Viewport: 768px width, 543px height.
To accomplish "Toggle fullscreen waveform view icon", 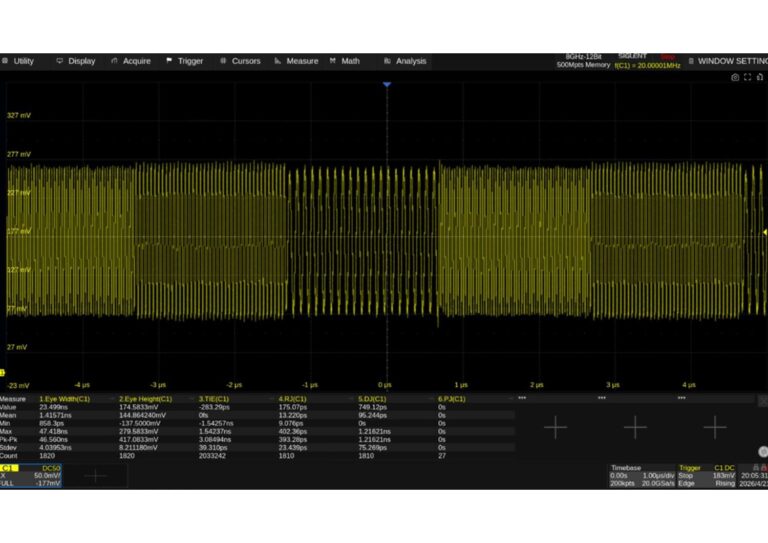I will click(x=747, y=77).
